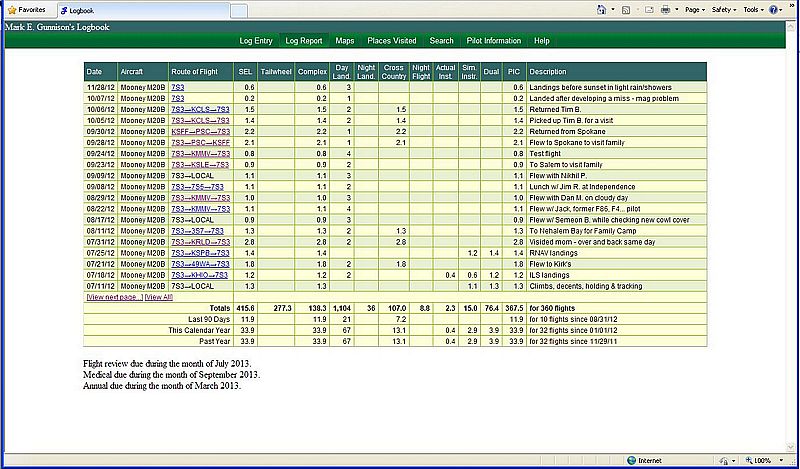Click the Last 90 Days row label
Viewport: 800px width, 469px height.
coord(208,319)
